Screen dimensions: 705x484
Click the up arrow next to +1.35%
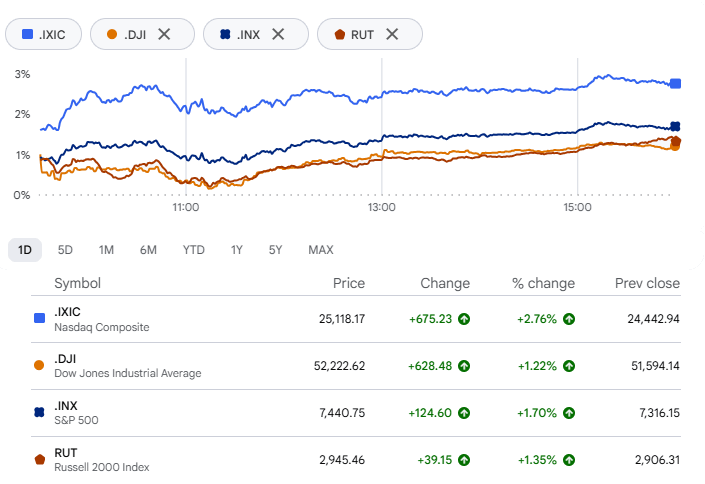pos(569,460)
